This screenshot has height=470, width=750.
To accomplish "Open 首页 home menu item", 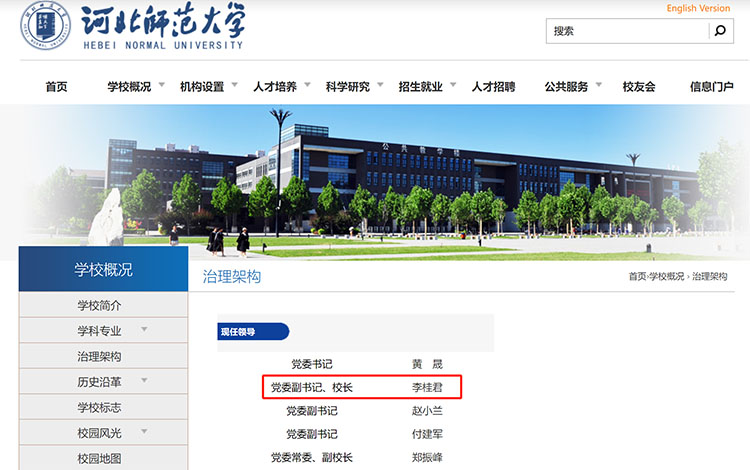I will [56, 87].
